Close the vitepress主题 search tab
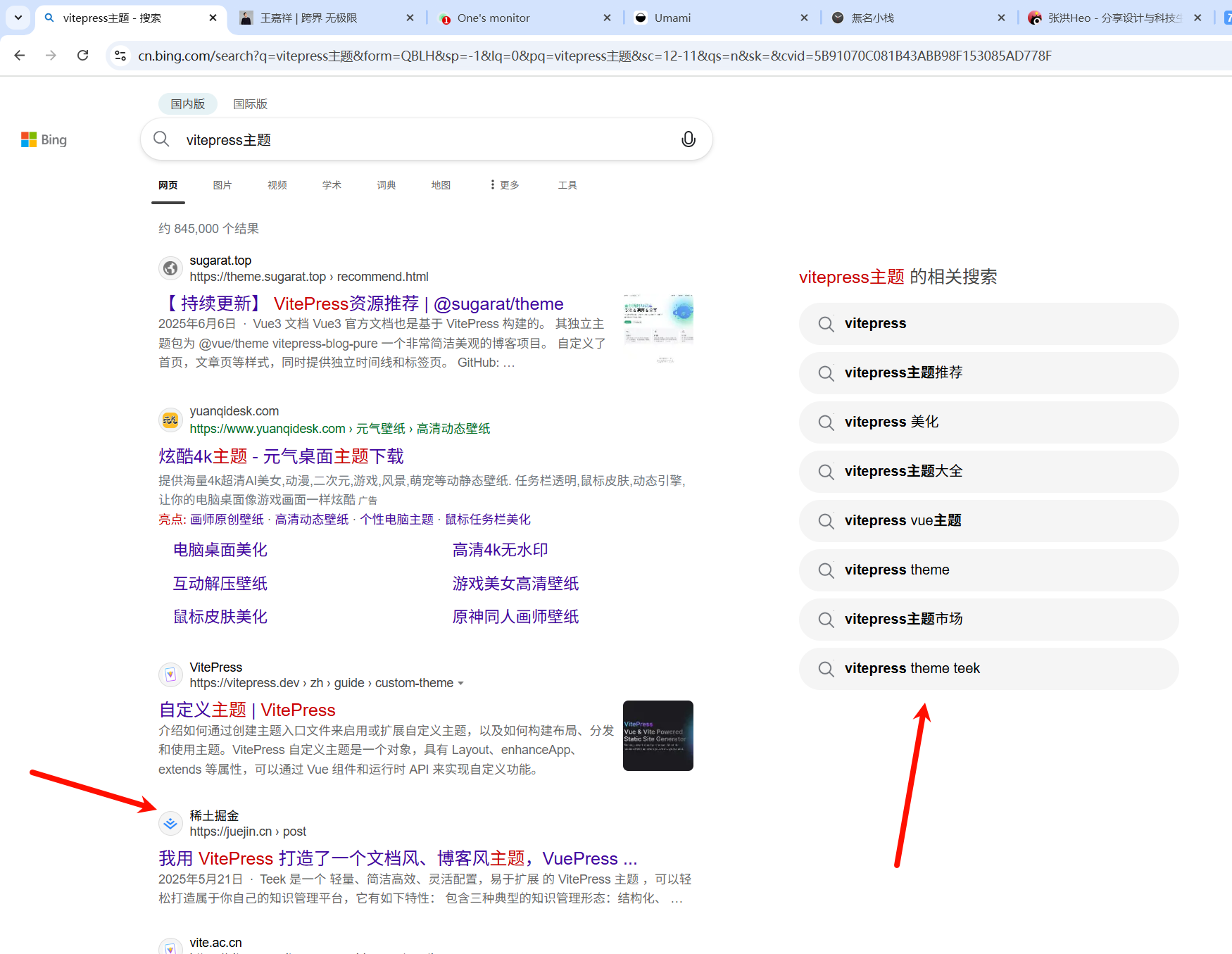The height and width of the screenshot is (954, 1232). point(213,18)
